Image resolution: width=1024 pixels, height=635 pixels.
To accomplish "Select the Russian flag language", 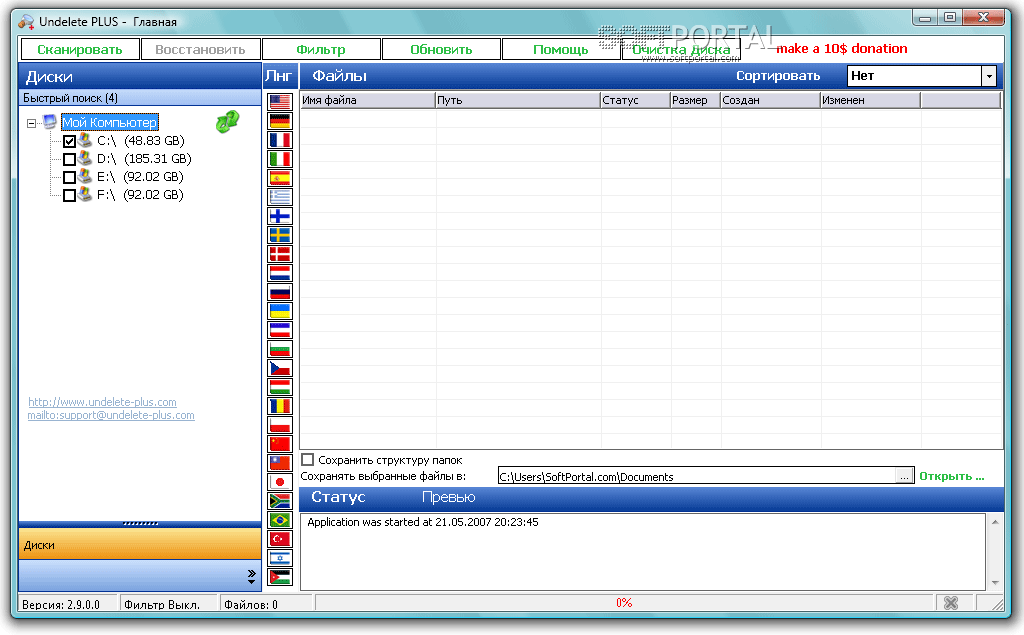I will pyautogui.click(x=280, y=292).
